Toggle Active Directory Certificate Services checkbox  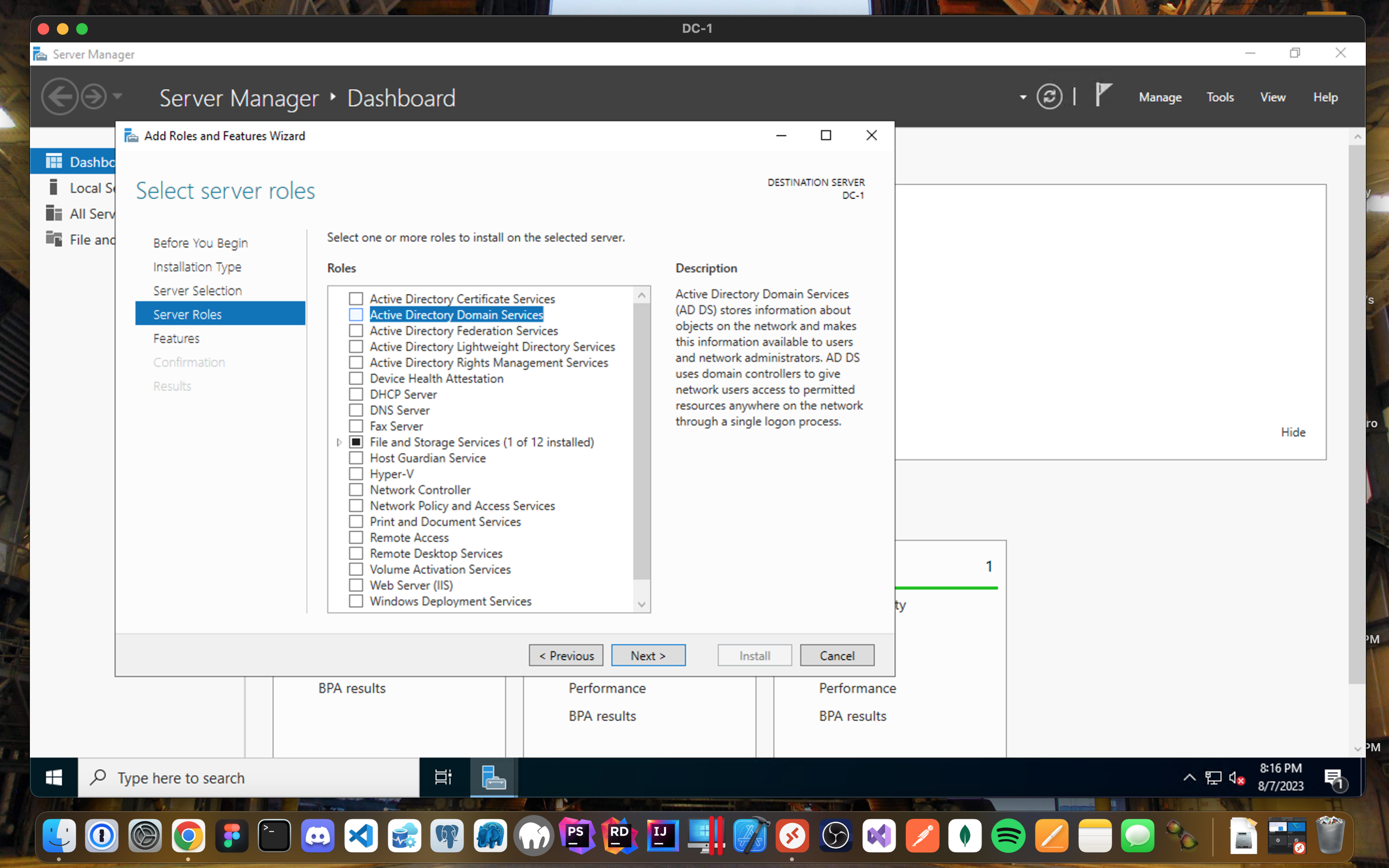click(x=356, y=298)
